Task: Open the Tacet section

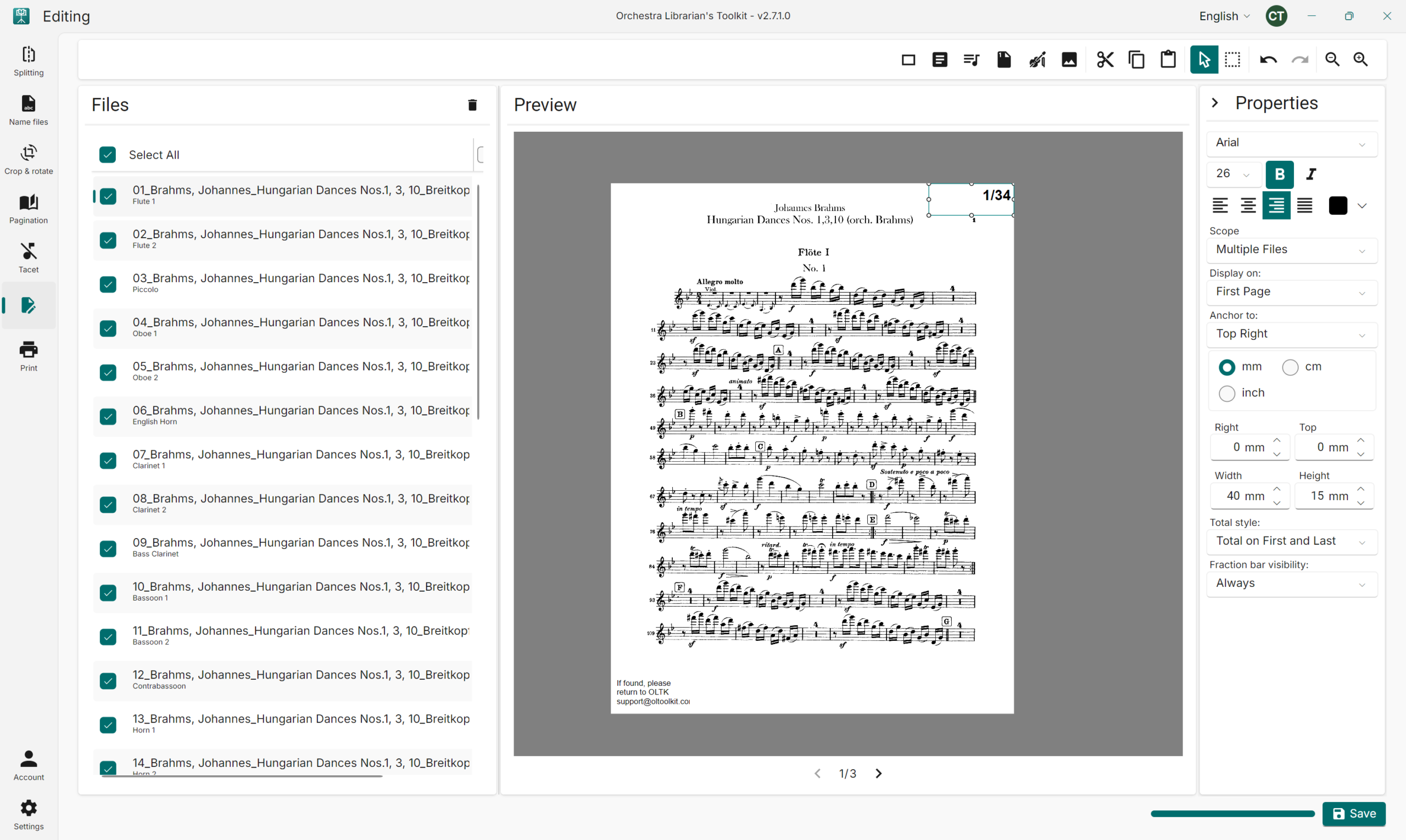Action: click(x=29, y=258)
